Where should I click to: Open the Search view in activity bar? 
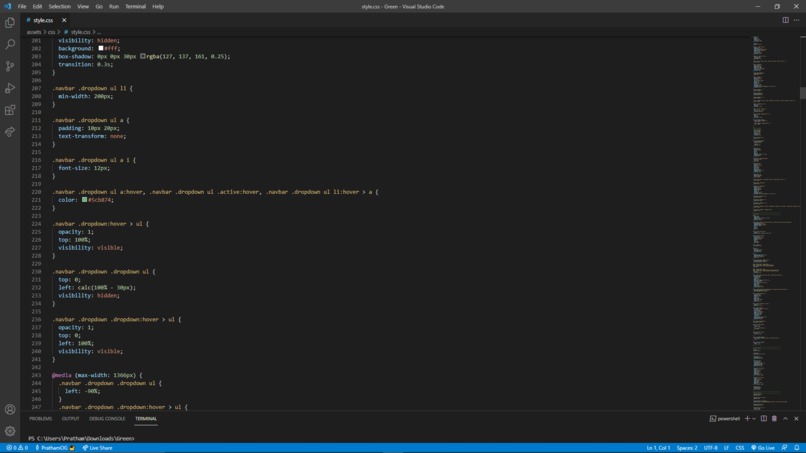[10, 44]
